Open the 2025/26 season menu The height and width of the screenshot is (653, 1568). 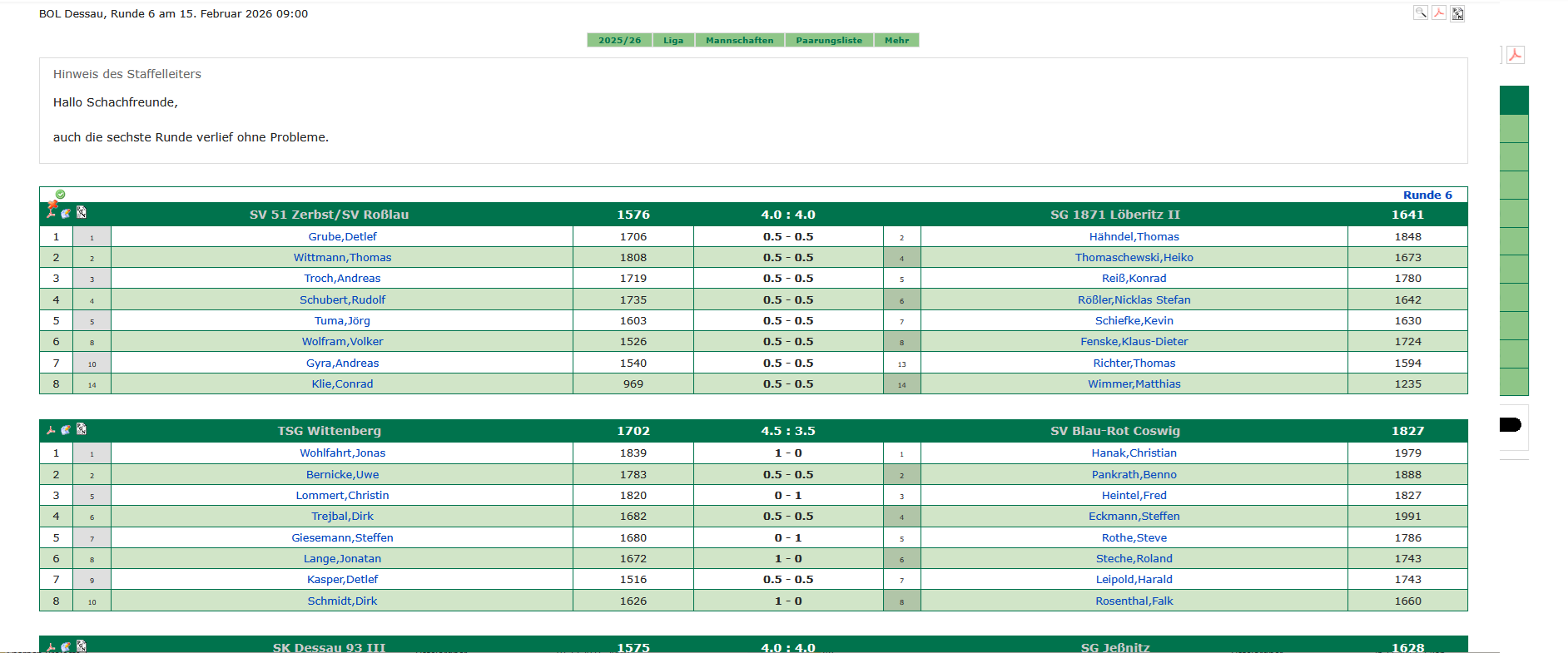(619, 40)
